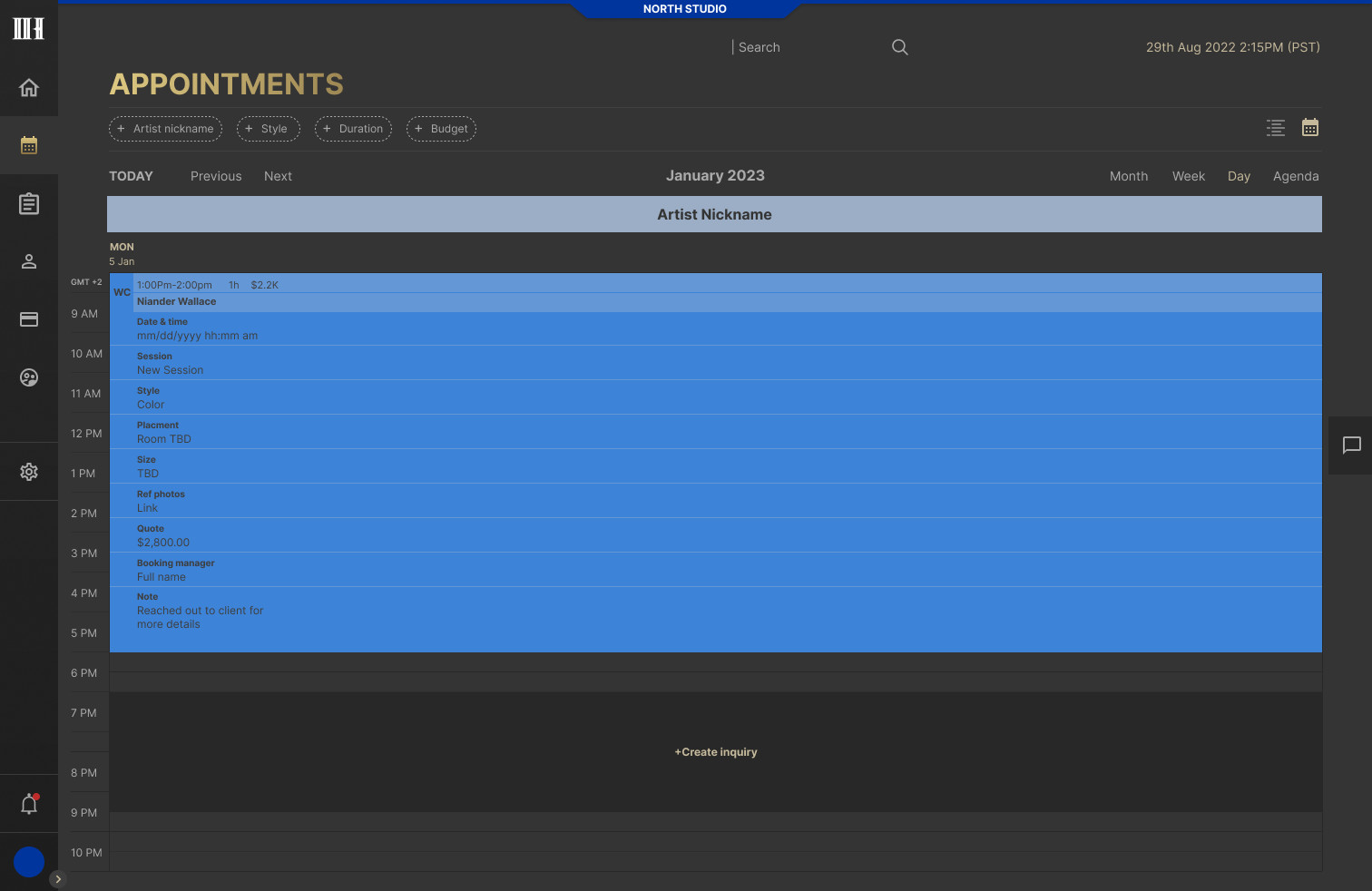Switch to Week view
The height and width of the screenshot is (891, 1372).
pos(1189,176)
